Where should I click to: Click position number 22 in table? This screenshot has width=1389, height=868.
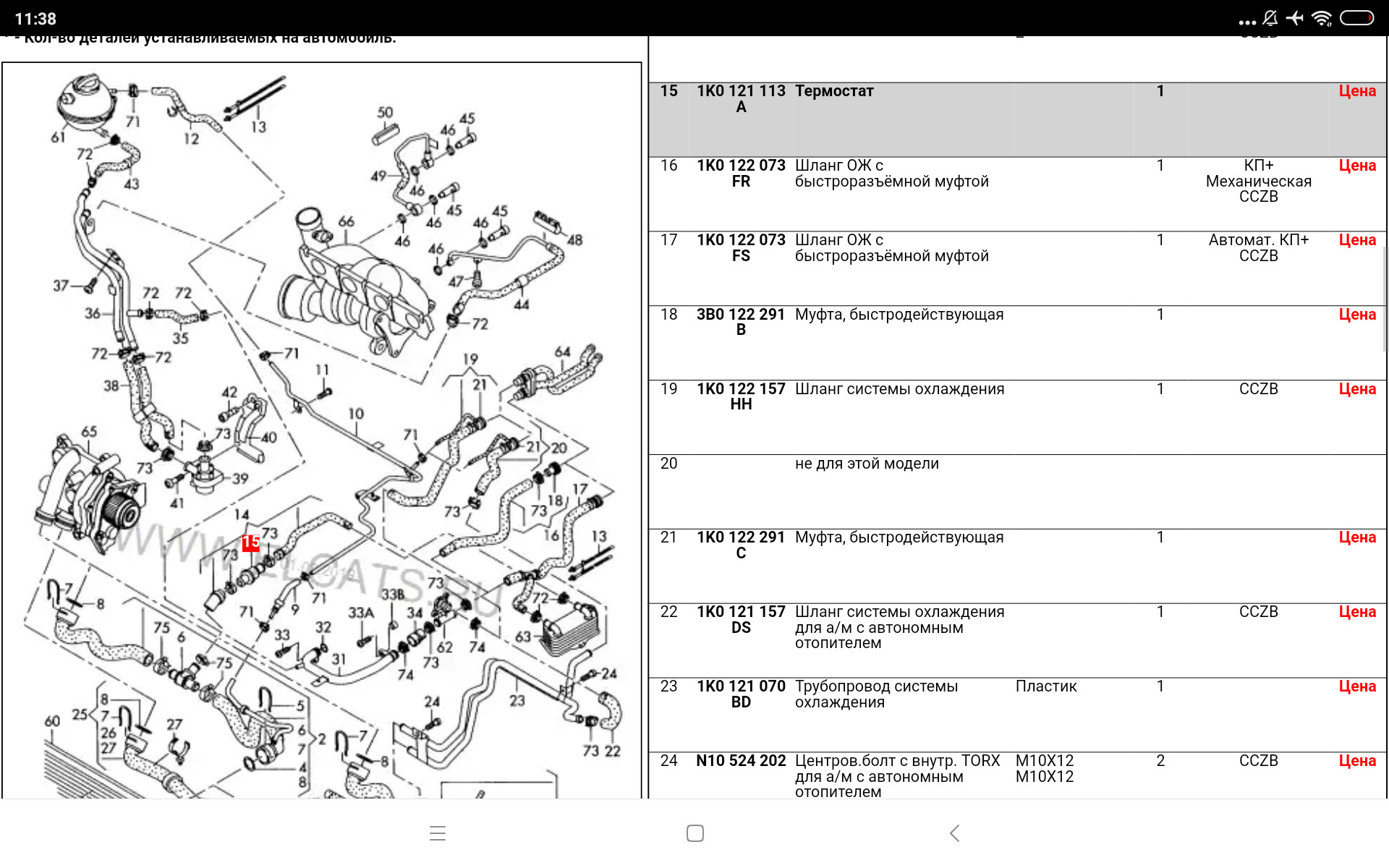[x=669, y=612]
